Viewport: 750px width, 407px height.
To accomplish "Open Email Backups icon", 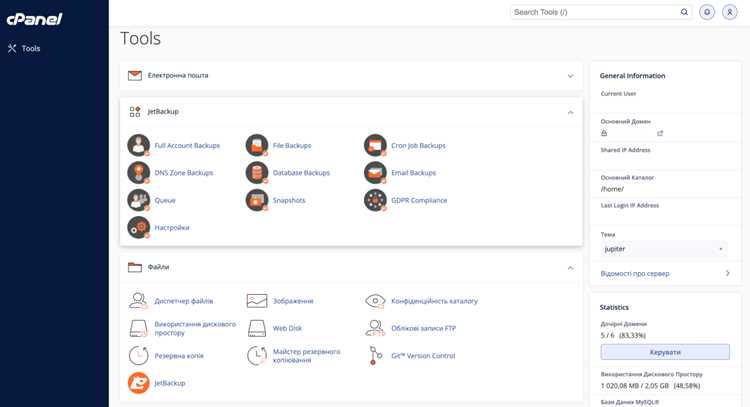I will coord(375,173).
